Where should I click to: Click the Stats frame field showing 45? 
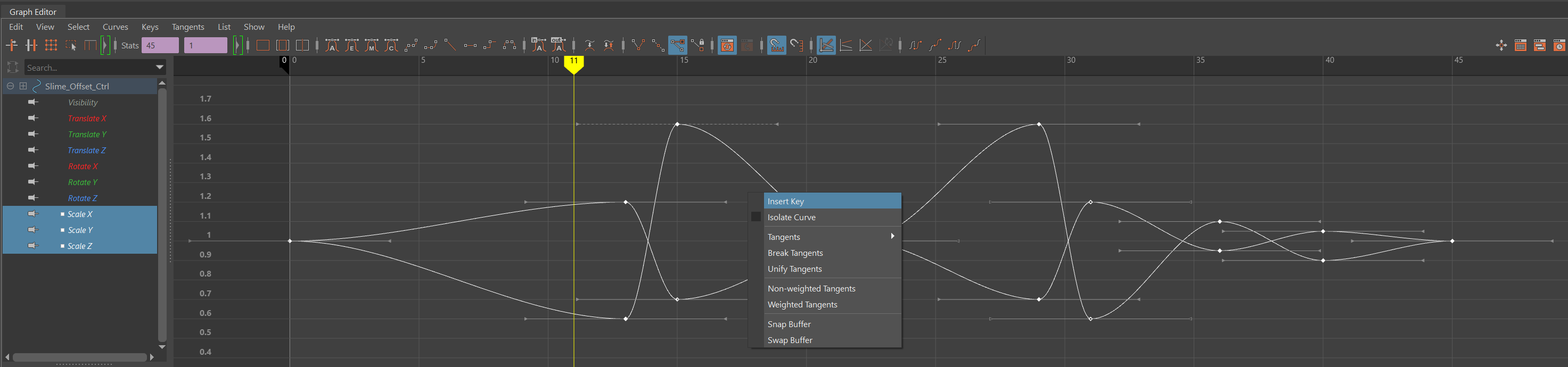[160, 45]
